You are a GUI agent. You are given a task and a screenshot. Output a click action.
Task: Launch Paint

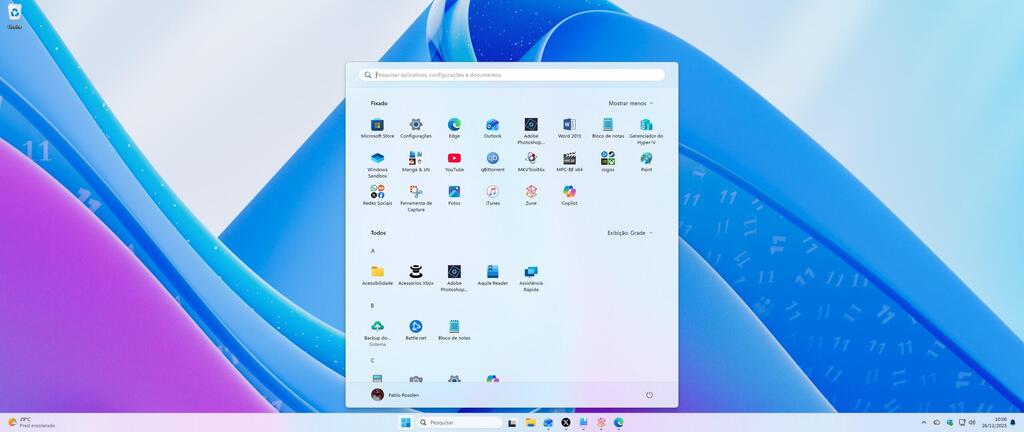(x=647, y=162)
